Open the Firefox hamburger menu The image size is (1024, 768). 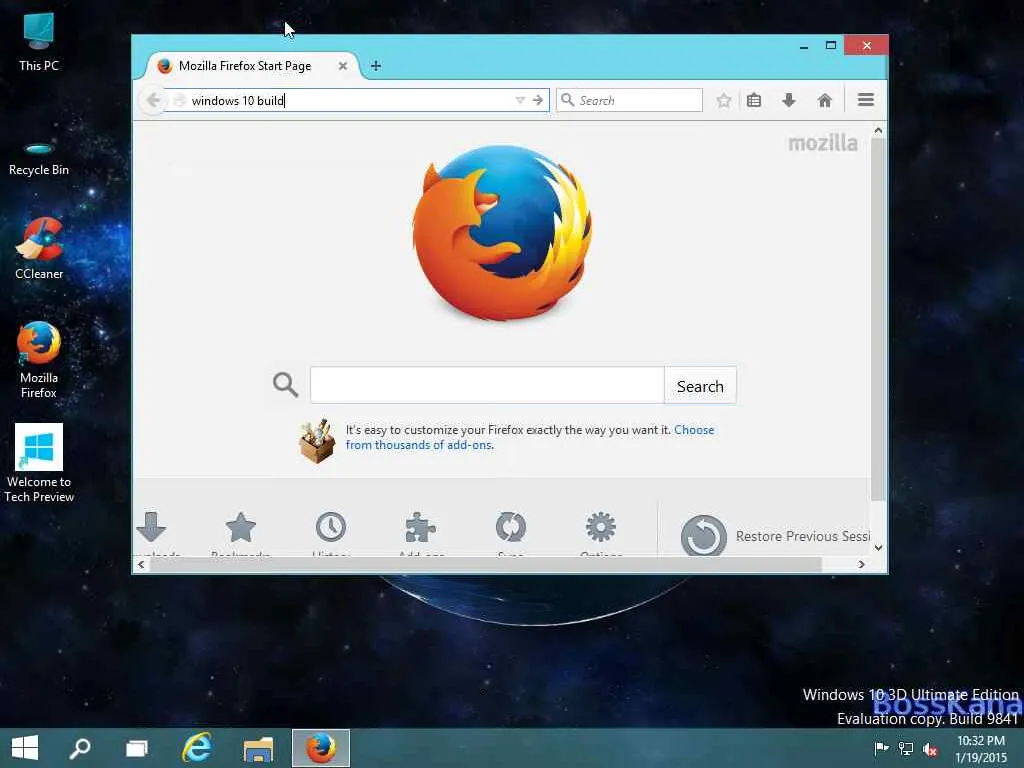(x=866, y=99)
